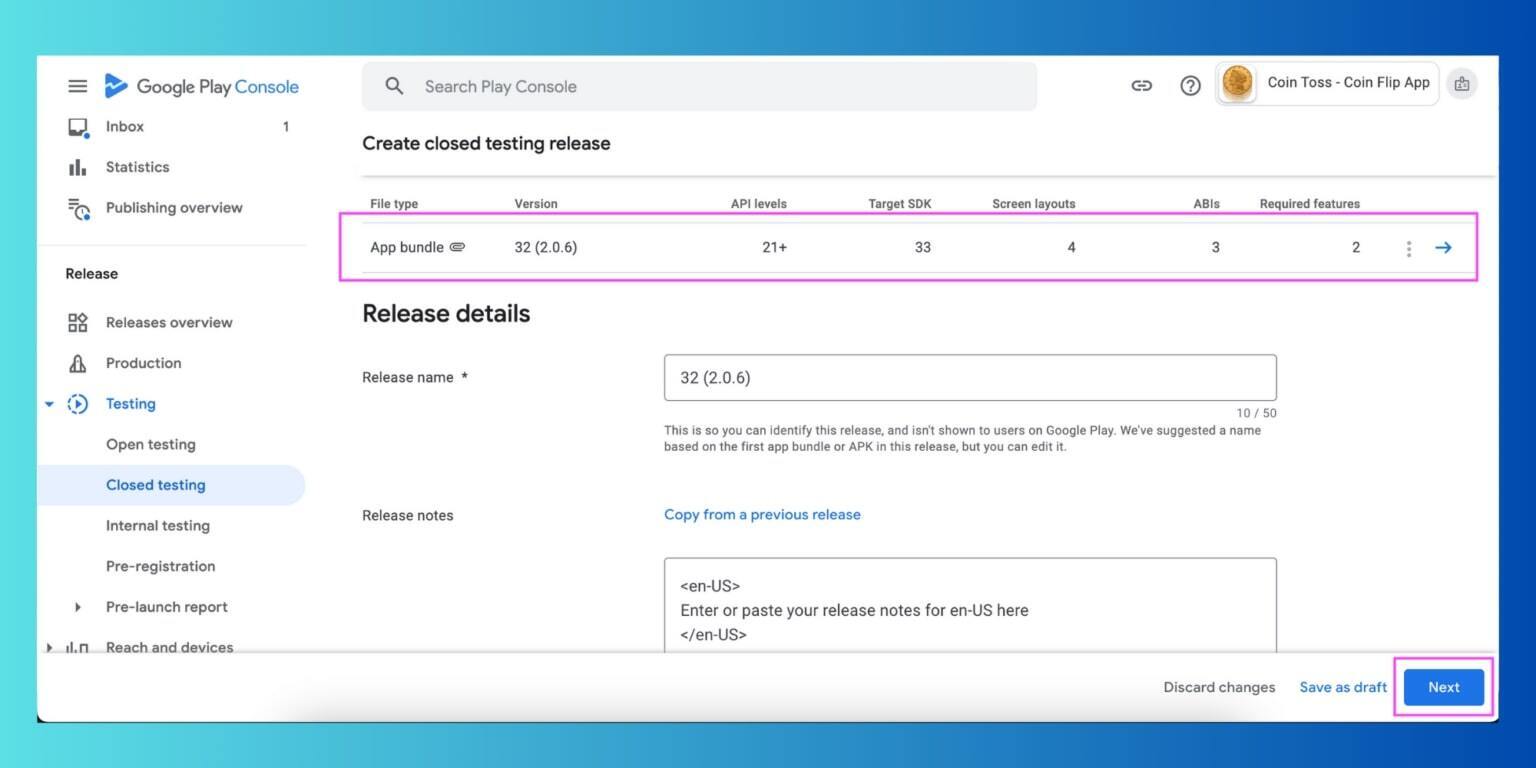This screenshot has width=1536, height=768.
Task: Select Open testing
Action: pos(151,444)
